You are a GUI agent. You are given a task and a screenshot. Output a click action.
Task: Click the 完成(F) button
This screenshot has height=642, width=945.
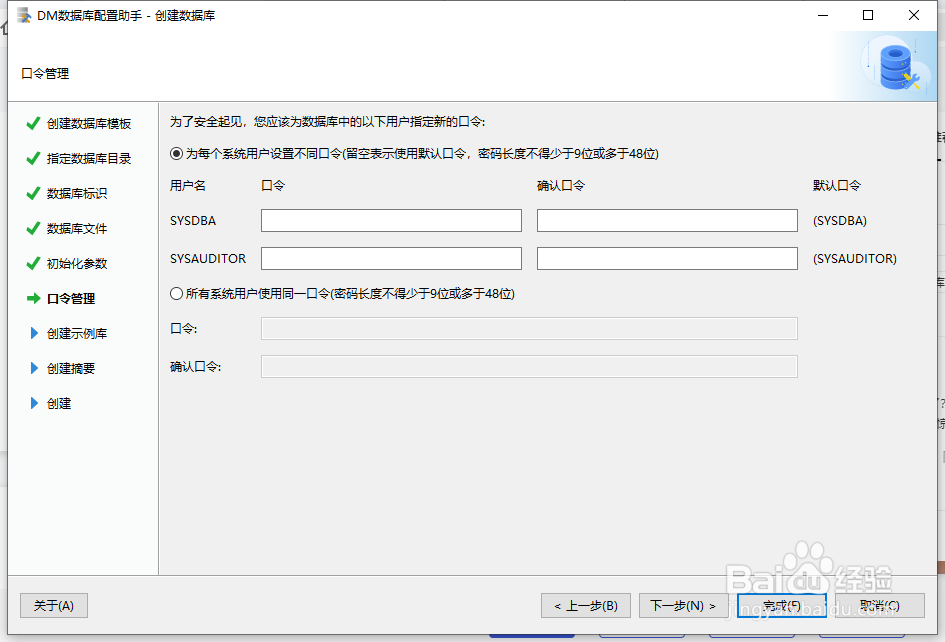tap(781, 605)
